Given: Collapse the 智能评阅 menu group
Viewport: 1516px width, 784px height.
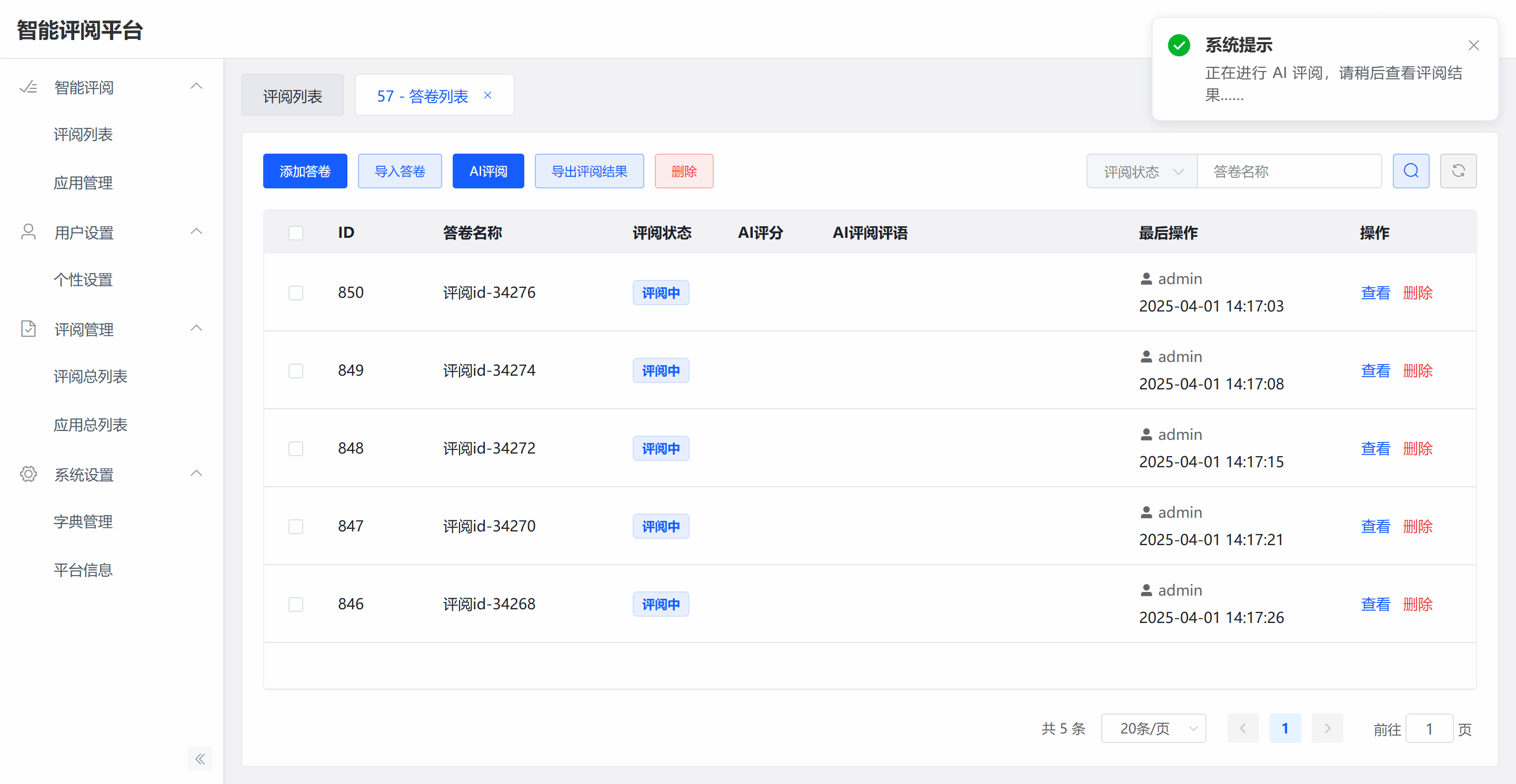Looking at the screenshot, I should point(196,86).
